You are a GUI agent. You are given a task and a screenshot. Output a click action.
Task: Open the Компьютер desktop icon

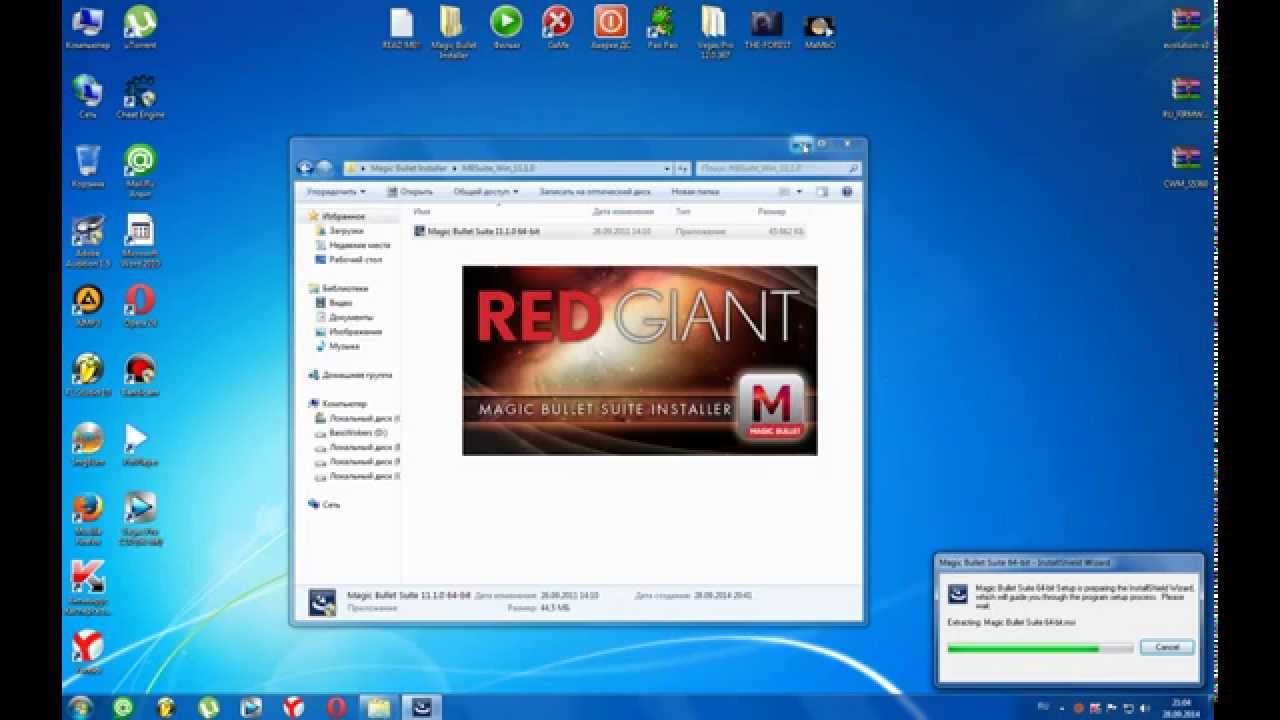[87, 26]
